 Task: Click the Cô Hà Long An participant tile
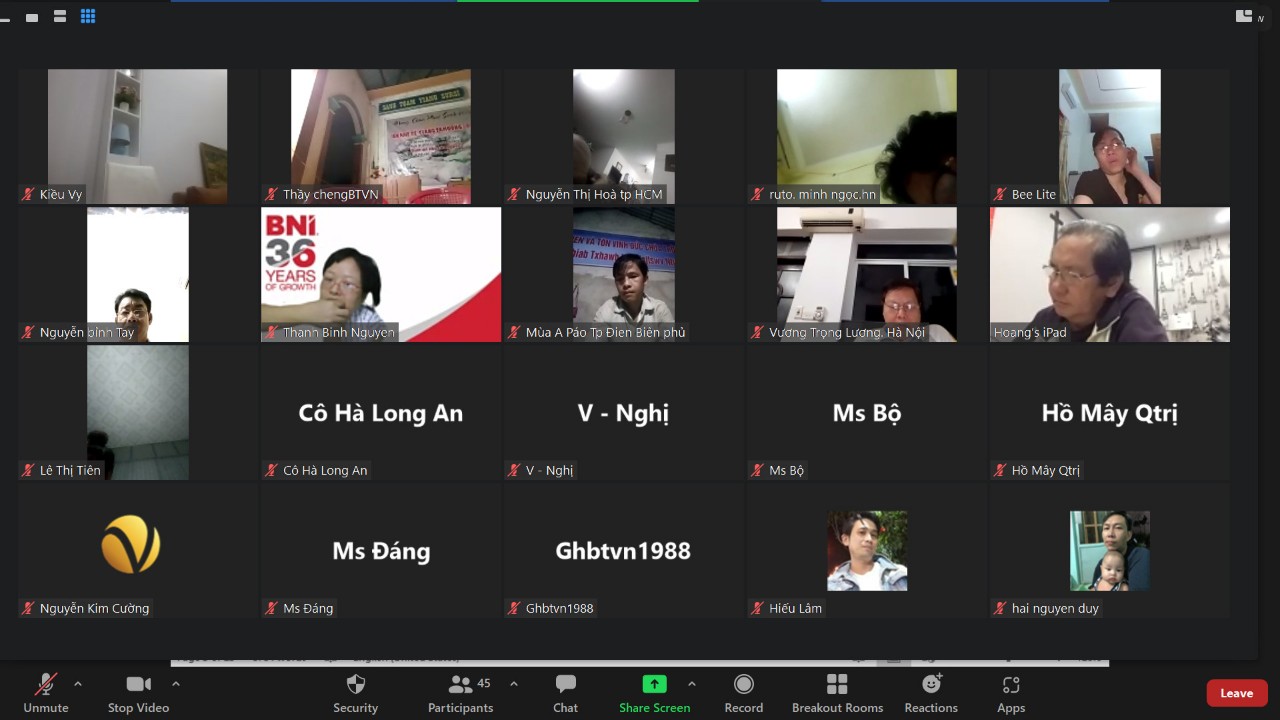(x=380, y=413)
